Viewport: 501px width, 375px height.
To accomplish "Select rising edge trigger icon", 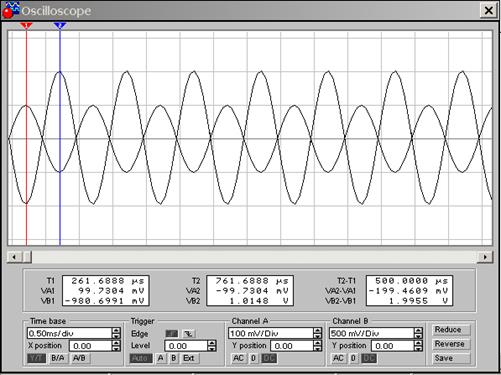I will coord(172,334).
